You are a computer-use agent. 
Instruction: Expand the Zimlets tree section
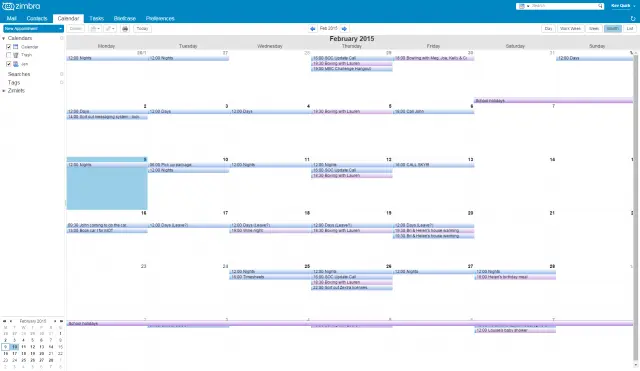point(4,91)
